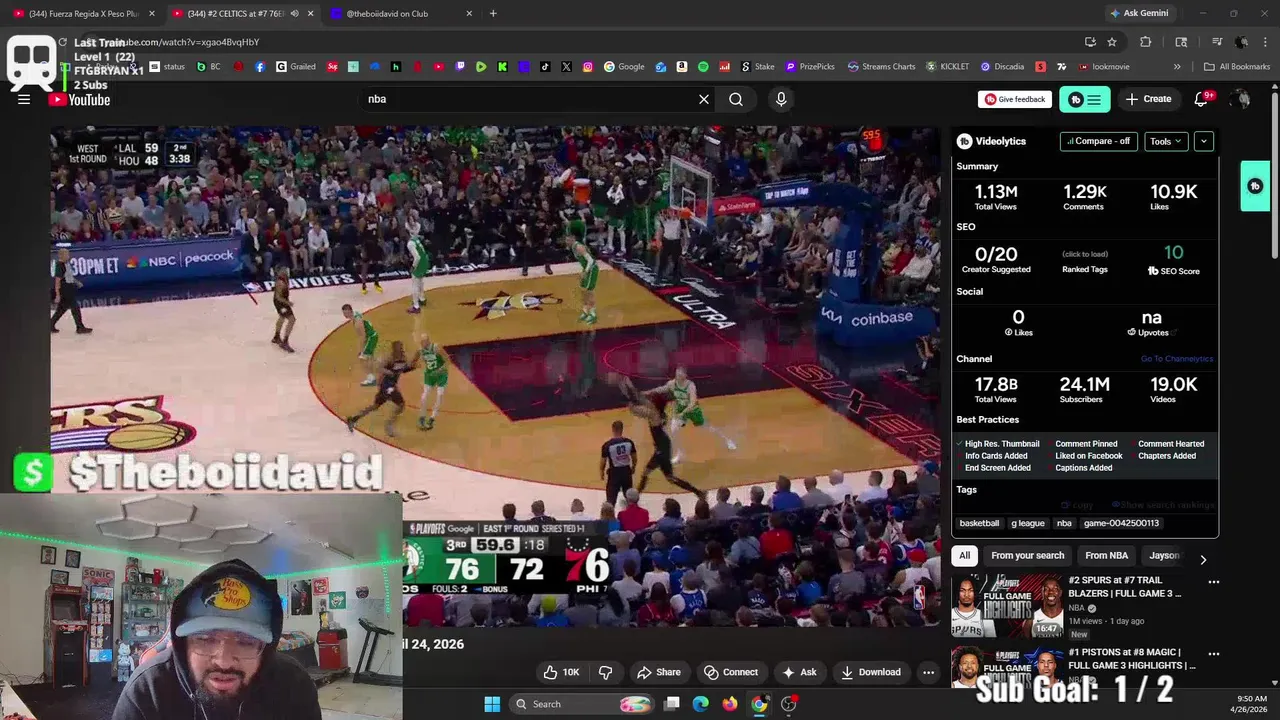Show more filter chips with right arrow
This screenshot has width=1280, height=720.
click(1203, 559)
